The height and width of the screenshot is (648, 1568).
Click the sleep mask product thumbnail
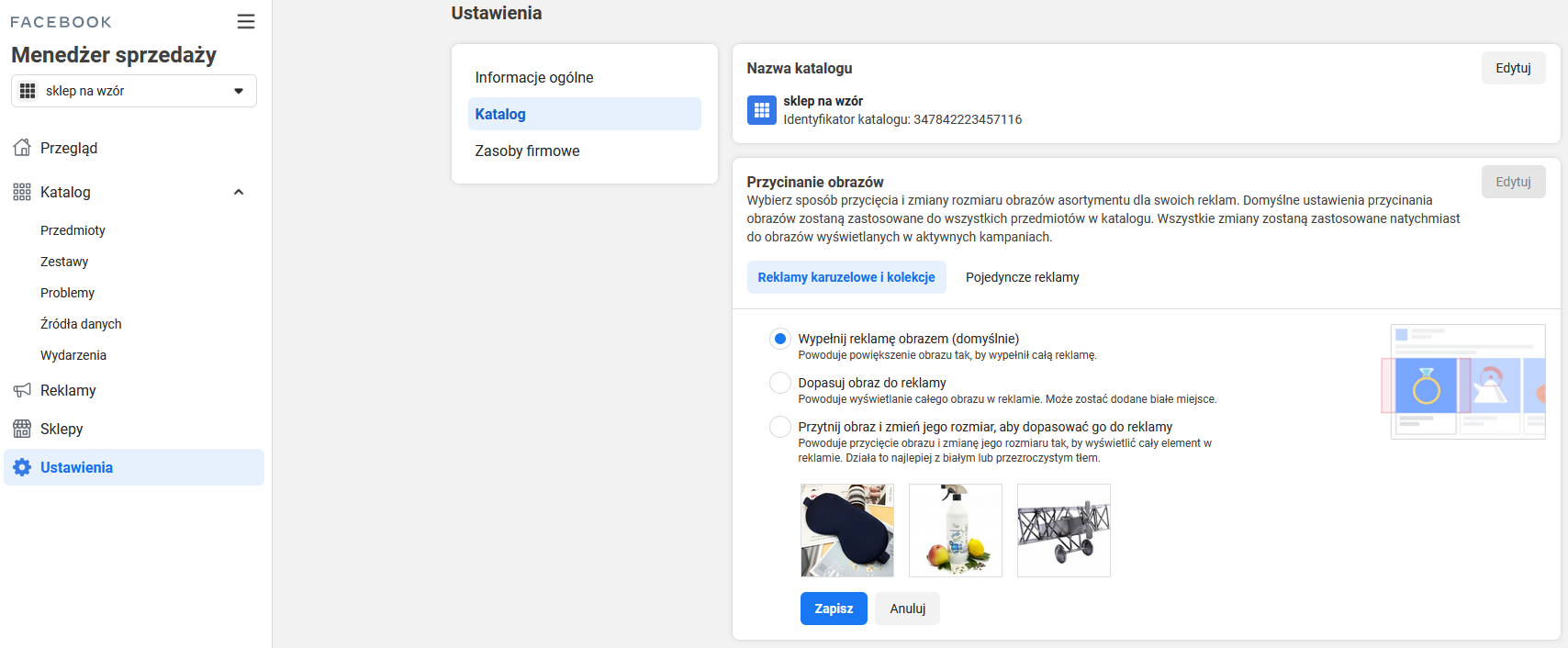[846, 531]
